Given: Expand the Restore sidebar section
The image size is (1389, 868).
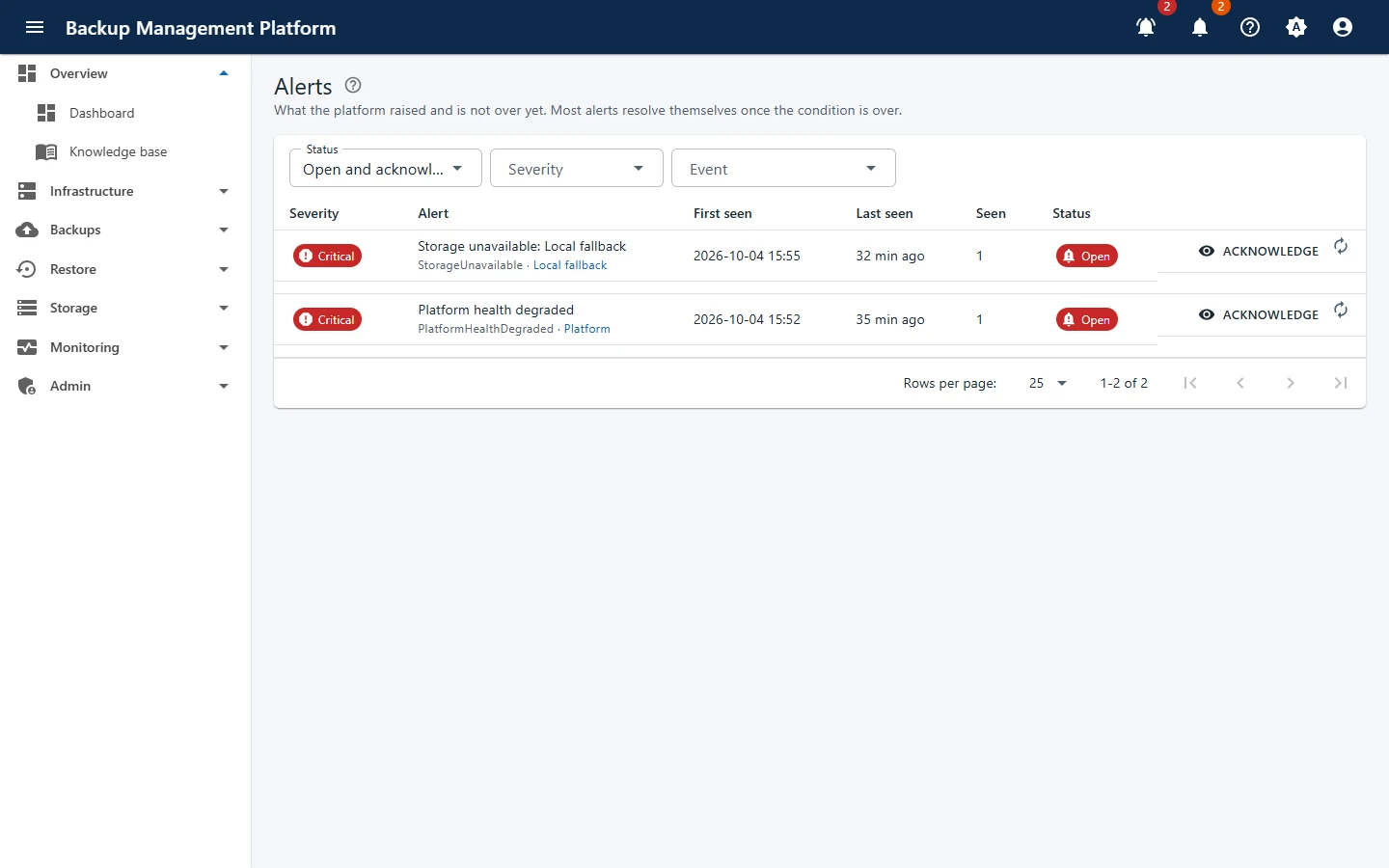Looking at the screenshot, I should pos(125,269).
